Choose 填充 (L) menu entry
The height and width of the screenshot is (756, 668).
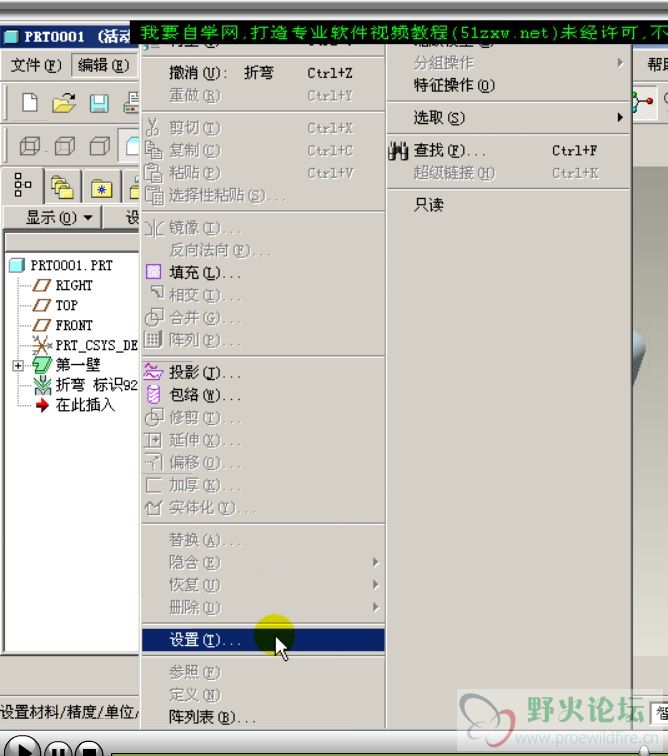click(x=263, y=273)
